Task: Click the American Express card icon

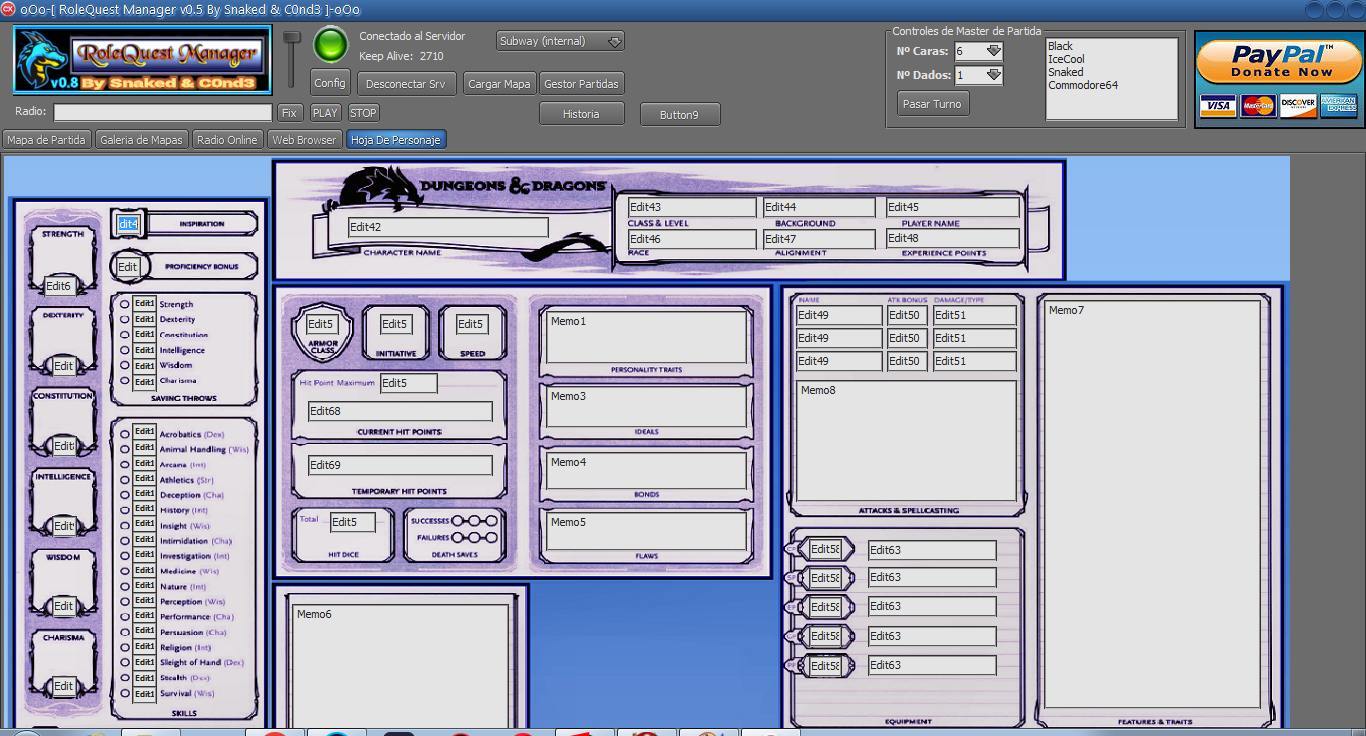Action: [x=1338, y=106]
